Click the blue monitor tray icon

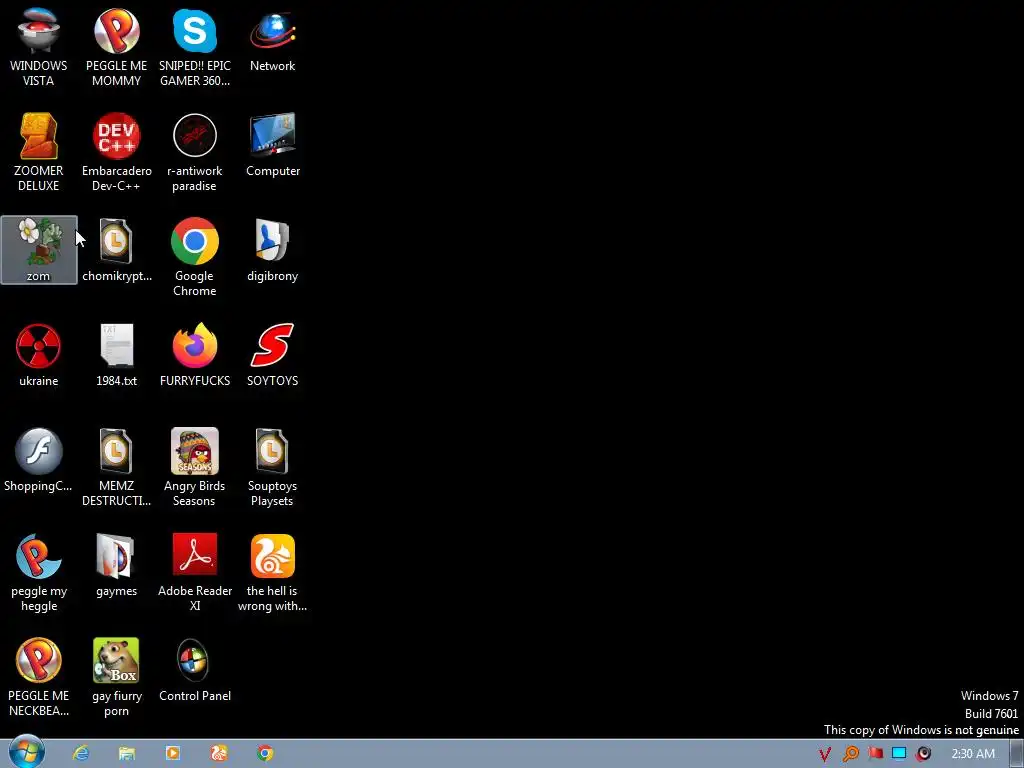(x=899, y=754)
